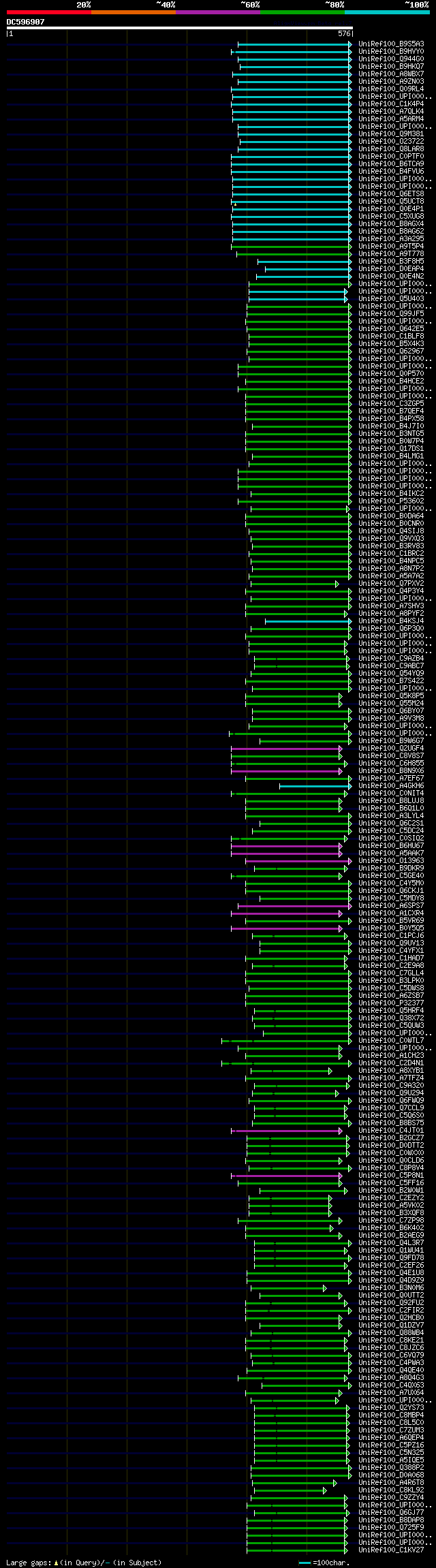Click hit label UniRef100_A3LYL4
436x1568 pixels.
391,816
